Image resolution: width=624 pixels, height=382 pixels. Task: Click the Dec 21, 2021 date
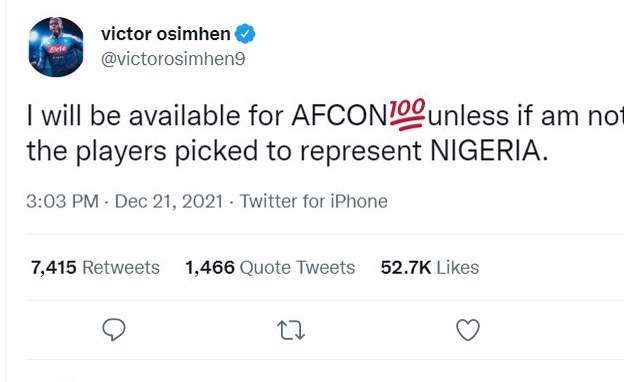[169, 201]
